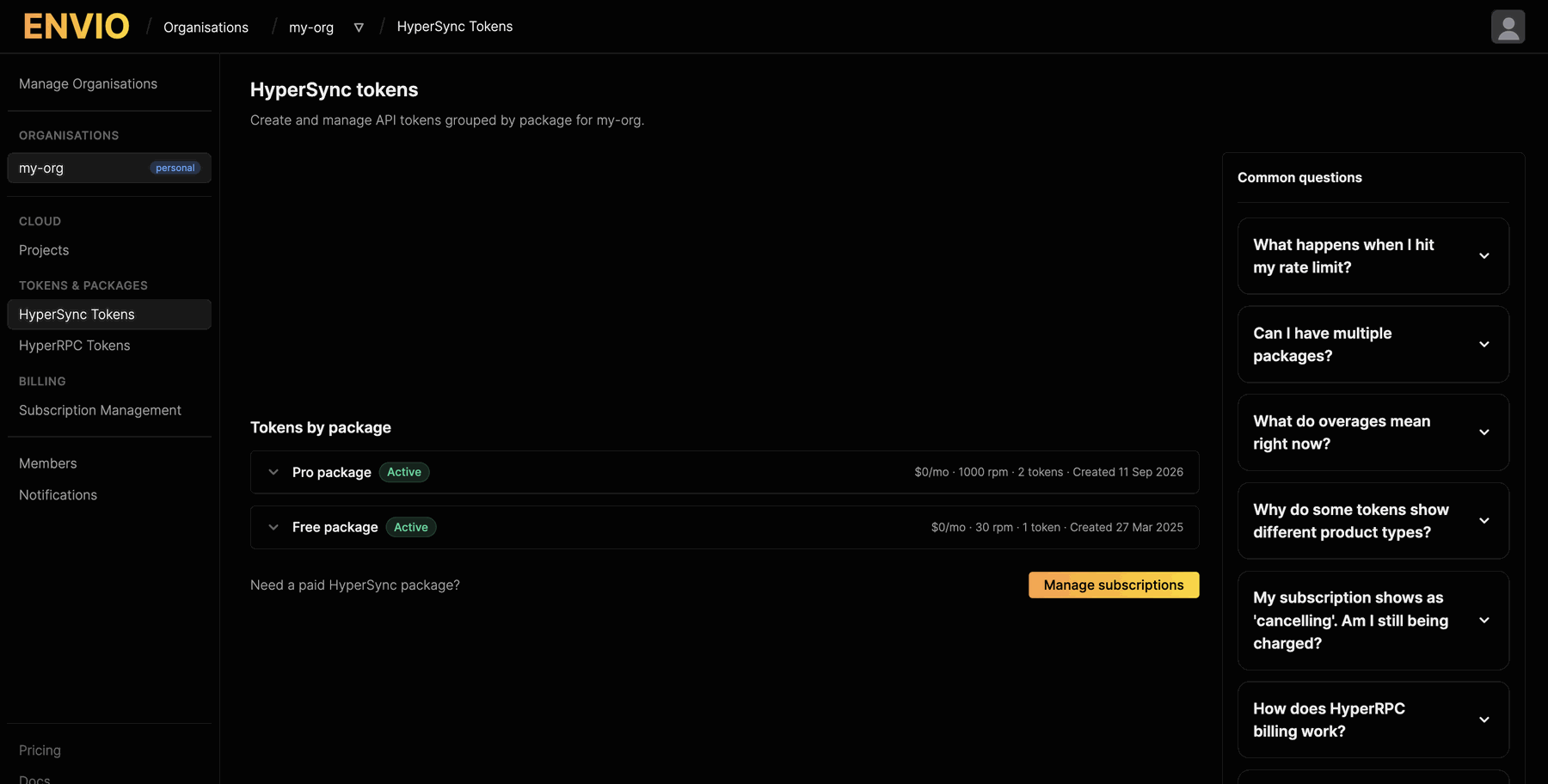Viewport: 1548px width, 784px height.
Task: Go to Organisations in breadcrumb
Action: coord(206,28)
